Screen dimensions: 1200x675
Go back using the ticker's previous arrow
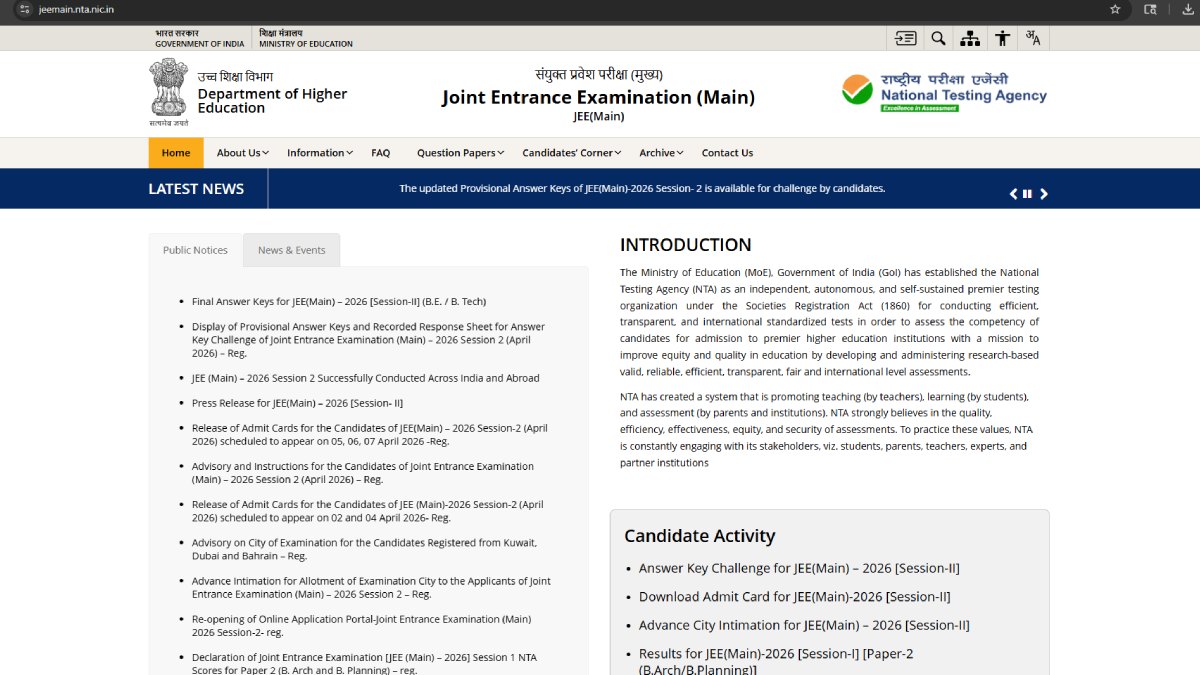click(x=1011, y=193)
